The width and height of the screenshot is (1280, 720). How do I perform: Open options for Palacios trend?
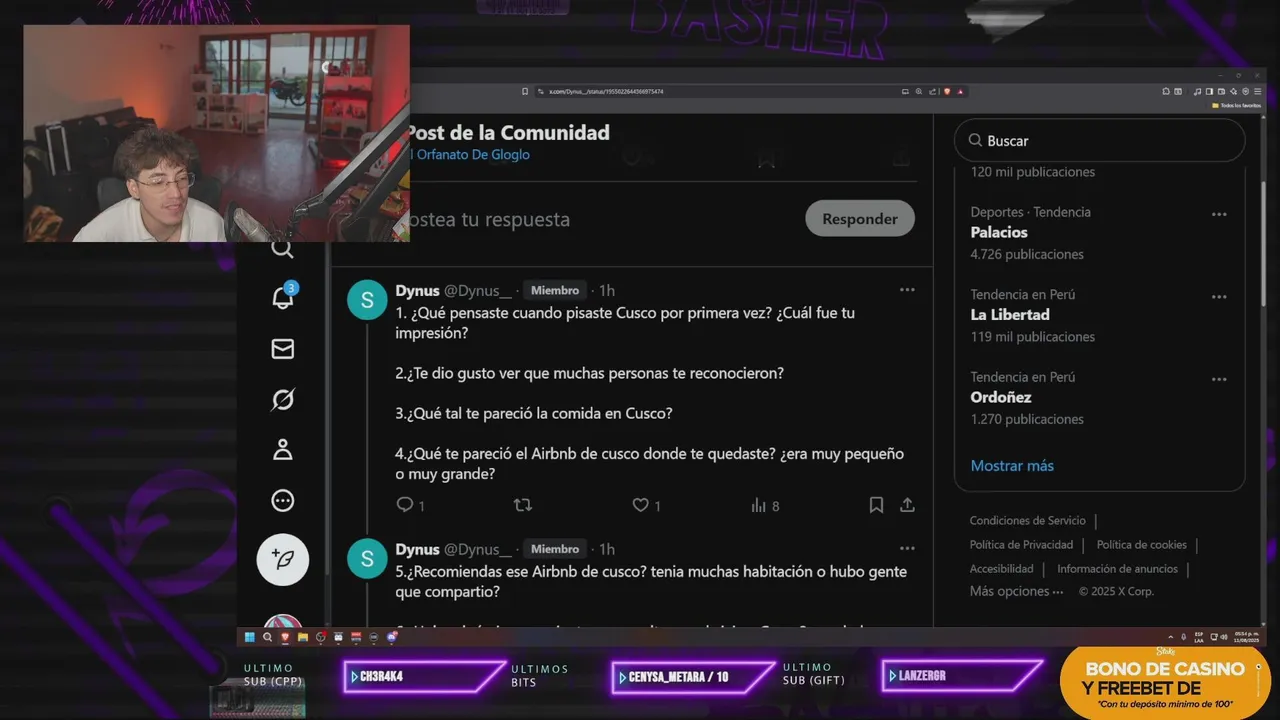click(1219, 214)
